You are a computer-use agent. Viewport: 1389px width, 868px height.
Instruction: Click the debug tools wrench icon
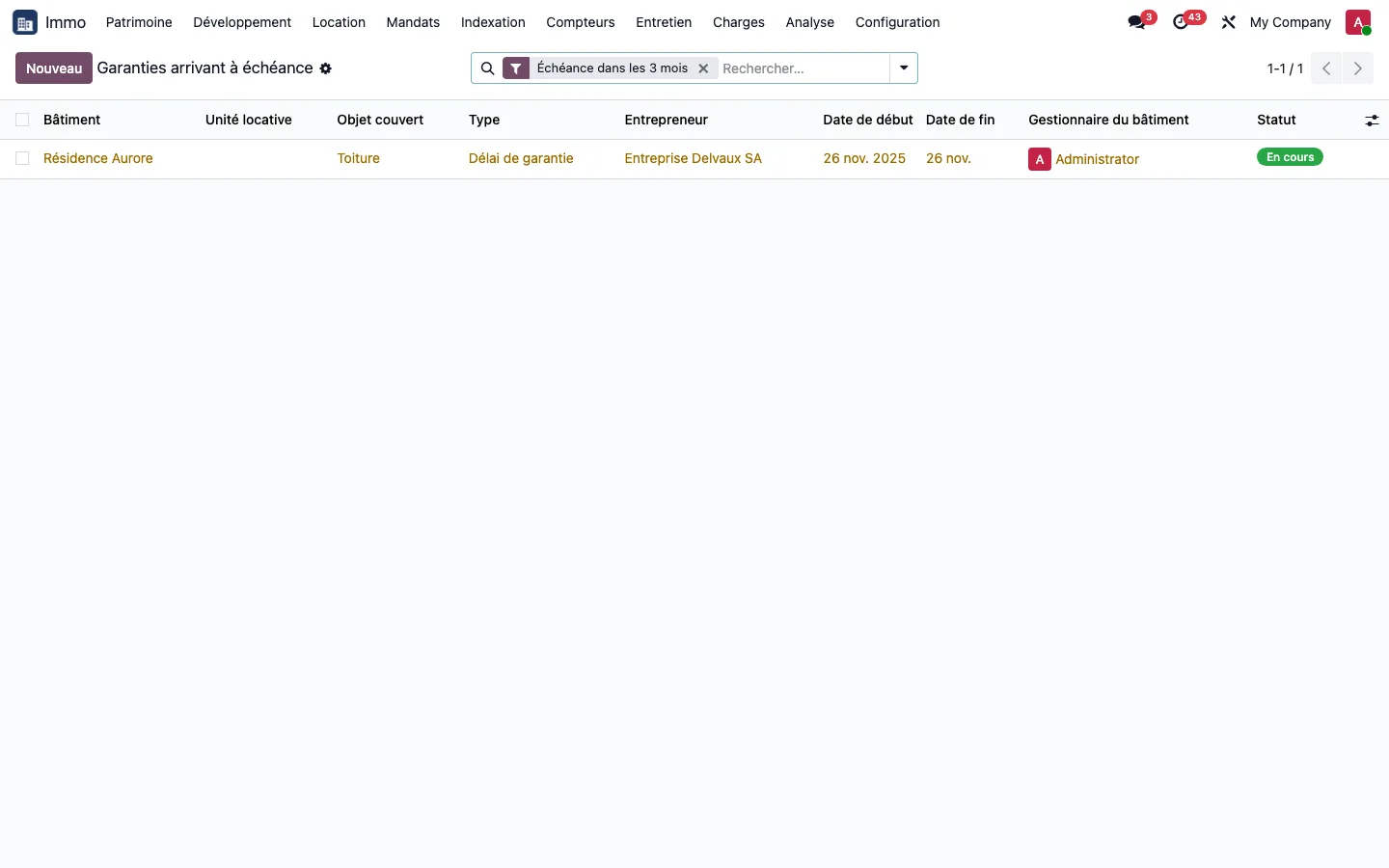pos(1228,22)
